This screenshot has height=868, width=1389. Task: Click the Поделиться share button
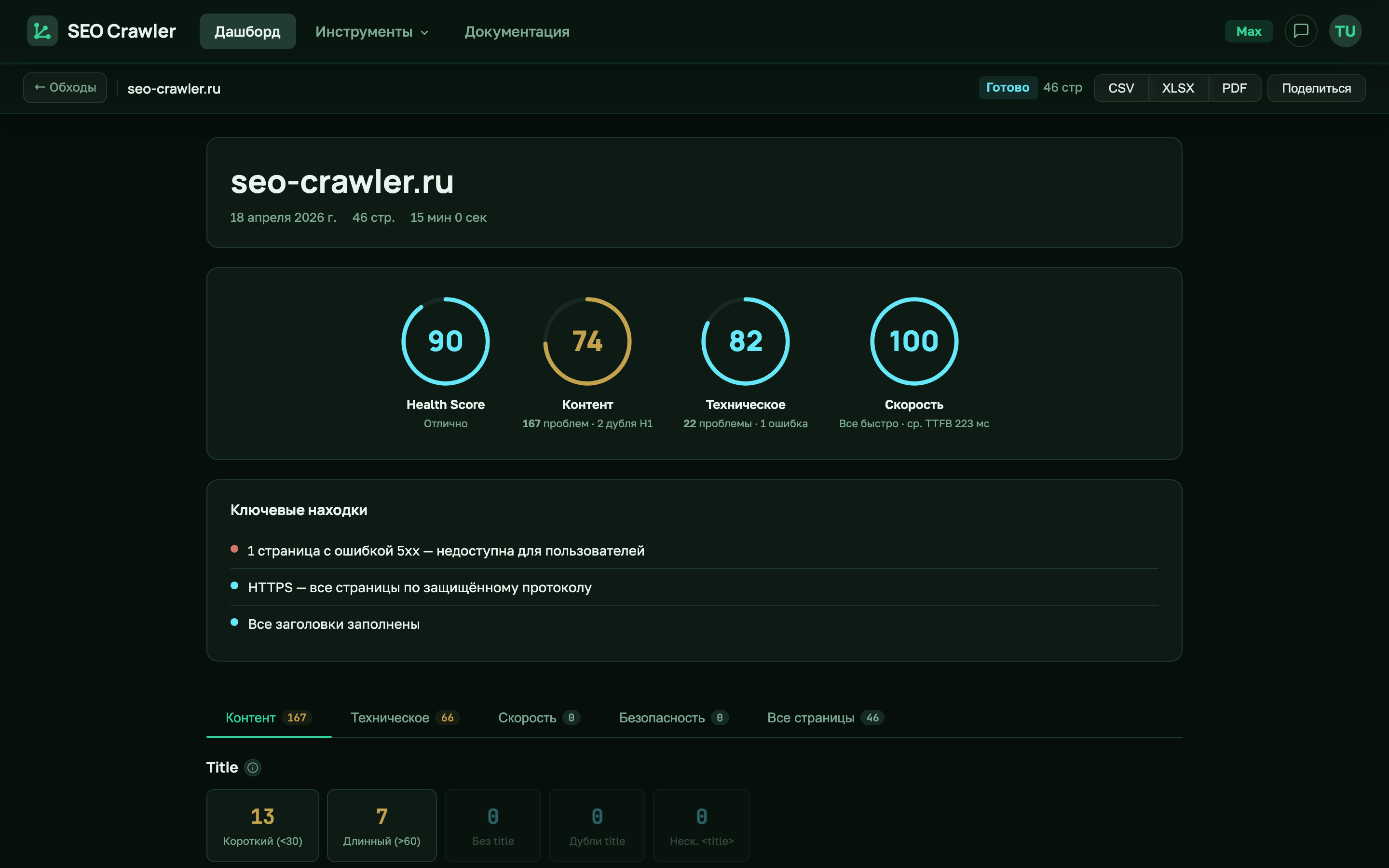(1316, 88)
